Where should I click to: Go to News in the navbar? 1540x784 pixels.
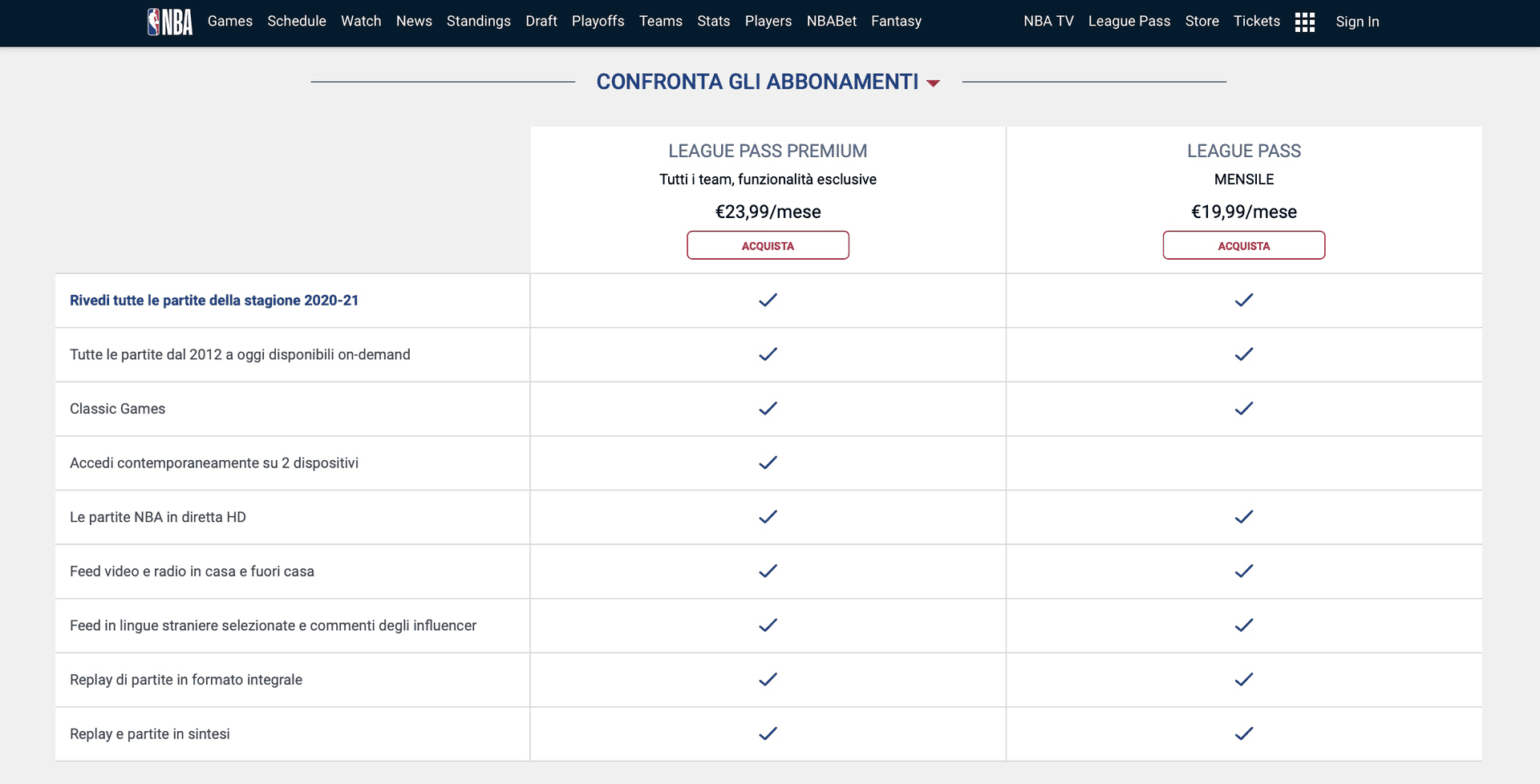click(414, 21)
